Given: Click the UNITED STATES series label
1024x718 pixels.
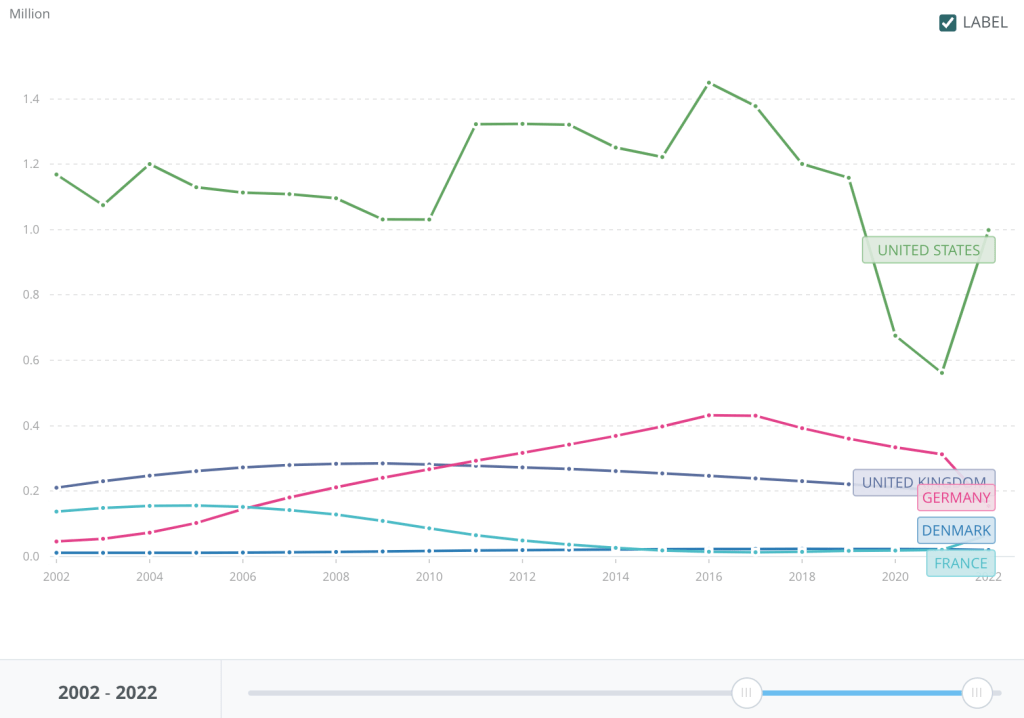Looking at the screenshot, I should [x=928, y=250].
